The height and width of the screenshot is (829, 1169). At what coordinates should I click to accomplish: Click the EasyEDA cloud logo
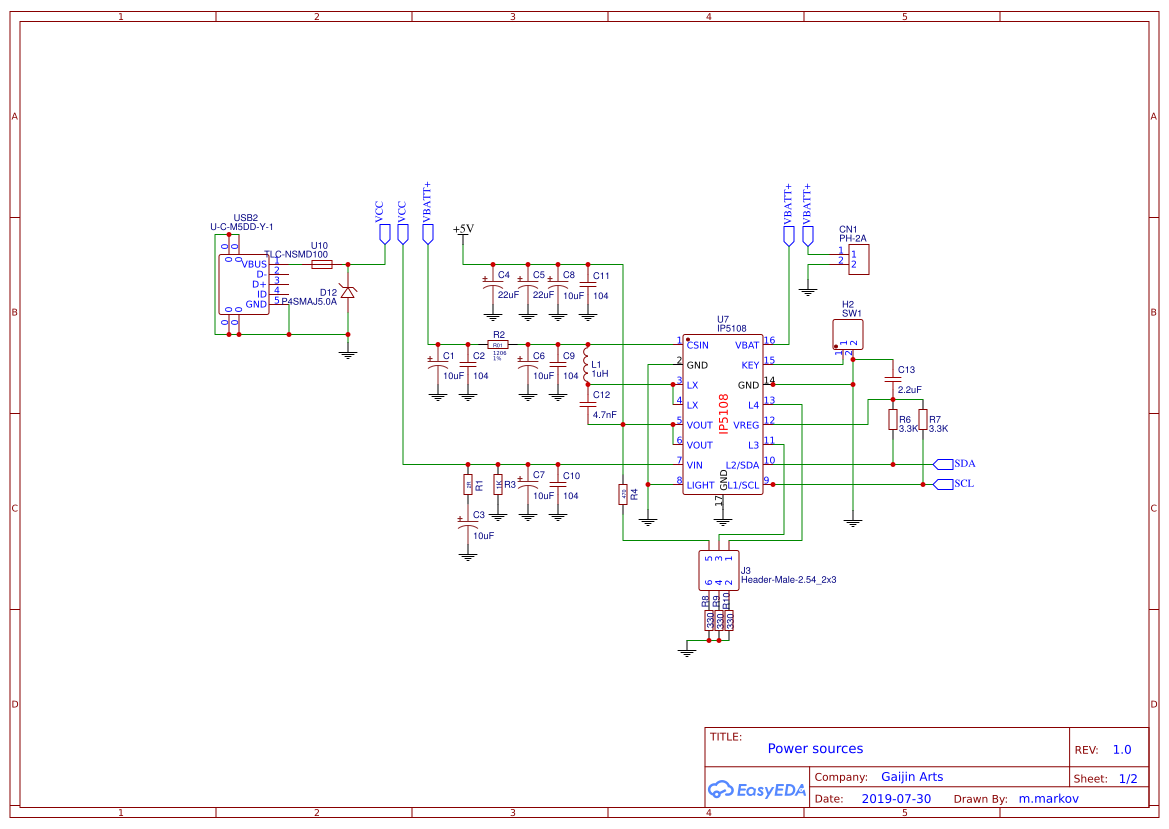point(718,790)
